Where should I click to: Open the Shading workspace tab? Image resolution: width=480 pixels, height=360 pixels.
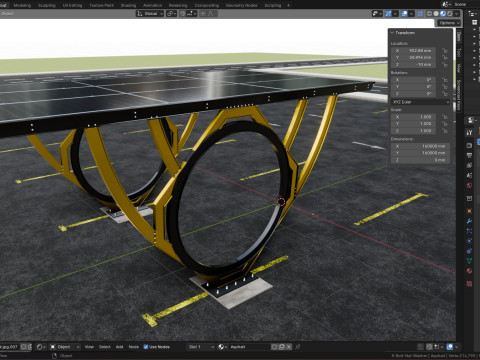point(128,5)
